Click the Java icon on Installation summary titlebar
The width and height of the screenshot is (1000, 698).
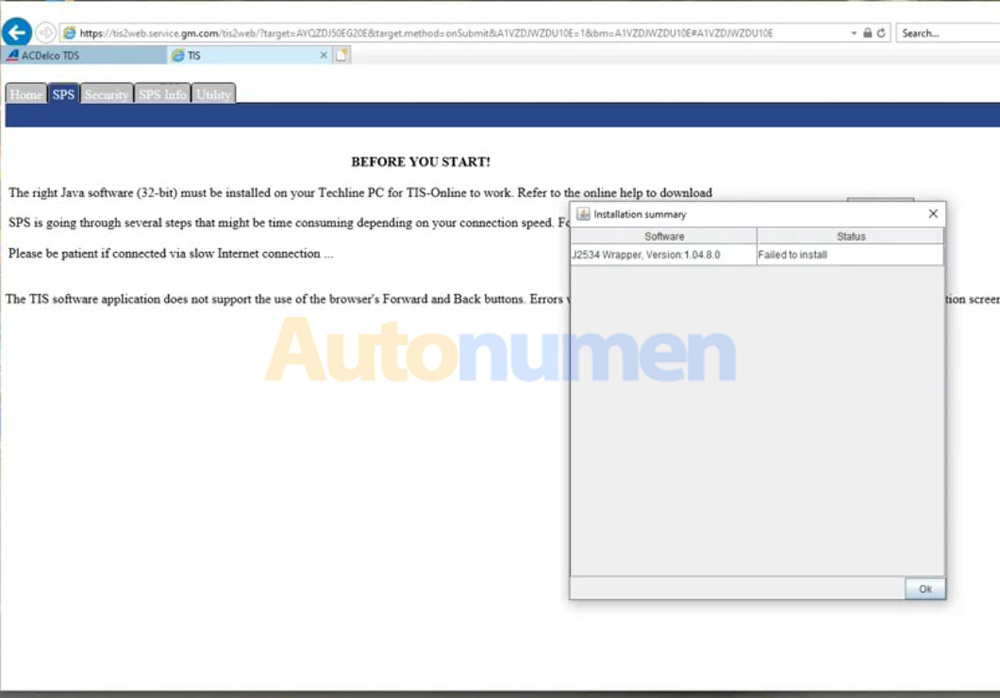(x=581, y=213)
